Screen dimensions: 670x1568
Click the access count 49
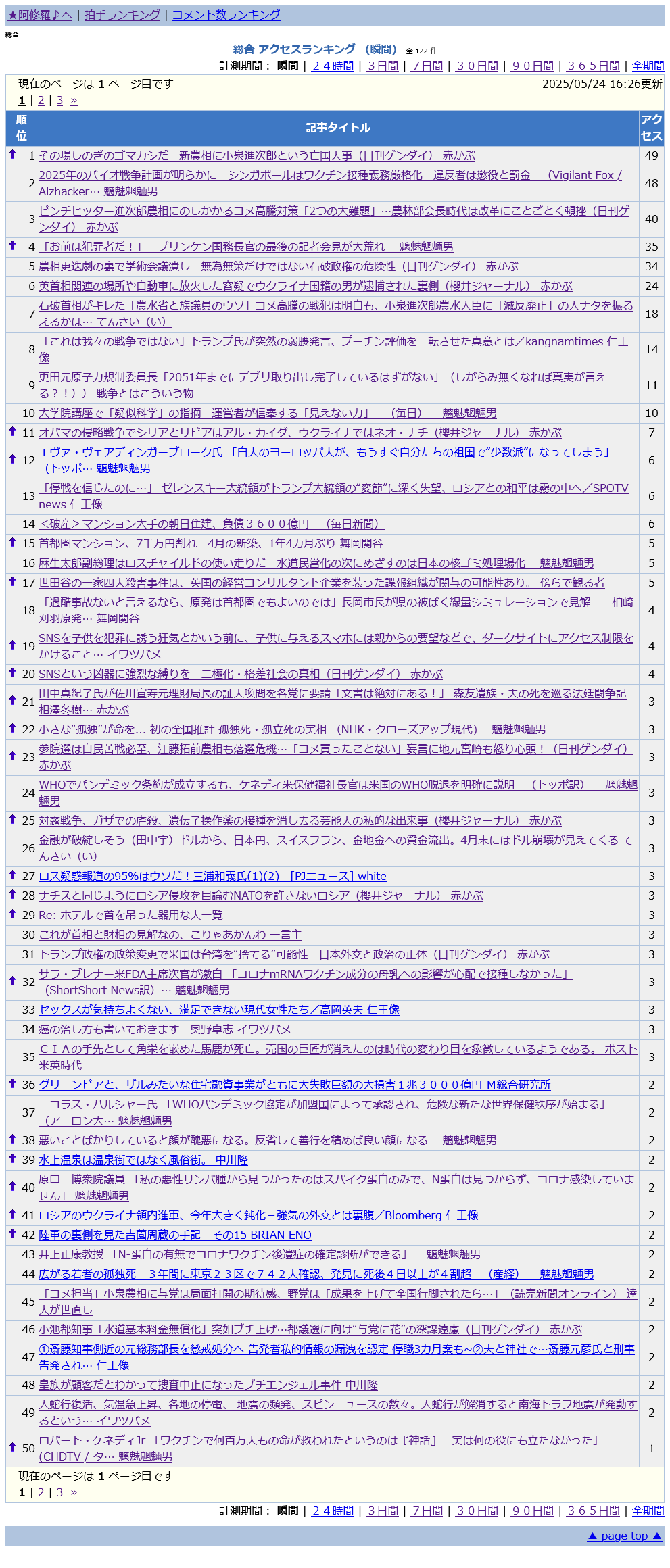click(x=652, y=155)
